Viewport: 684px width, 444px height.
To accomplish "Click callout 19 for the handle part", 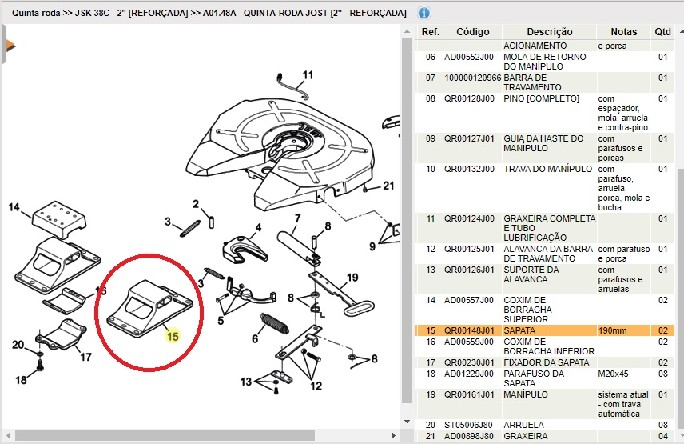I will (352, 277).
